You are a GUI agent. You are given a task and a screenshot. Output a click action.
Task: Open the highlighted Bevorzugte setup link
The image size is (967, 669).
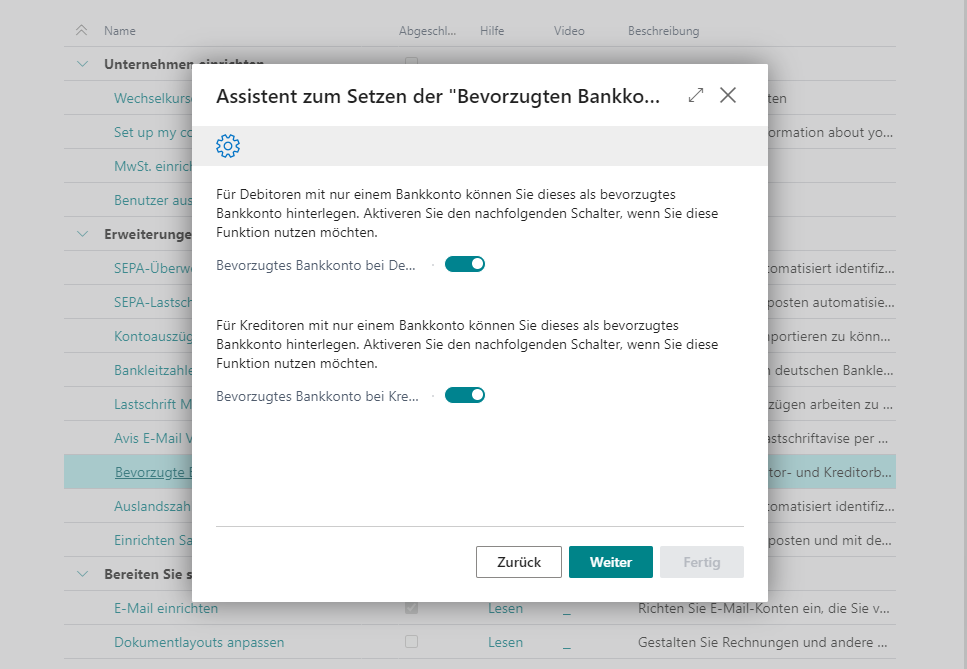[154, 472]
